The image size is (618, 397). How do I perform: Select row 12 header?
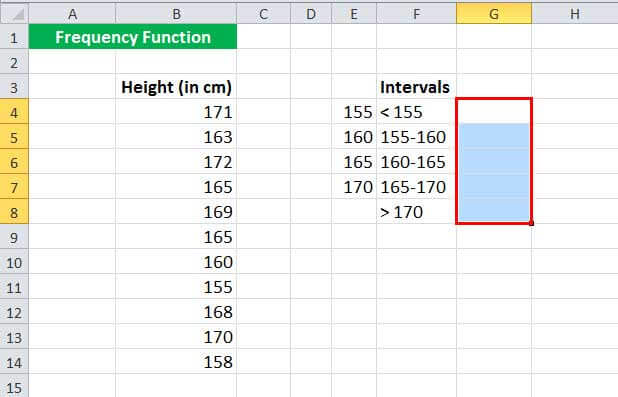tap(14, 311)
